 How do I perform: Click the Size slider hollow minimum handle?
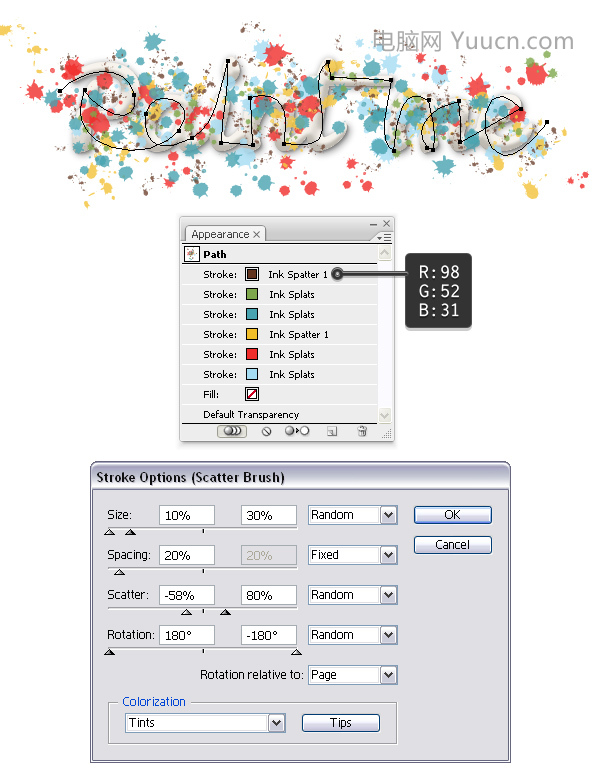click(109, 532)
